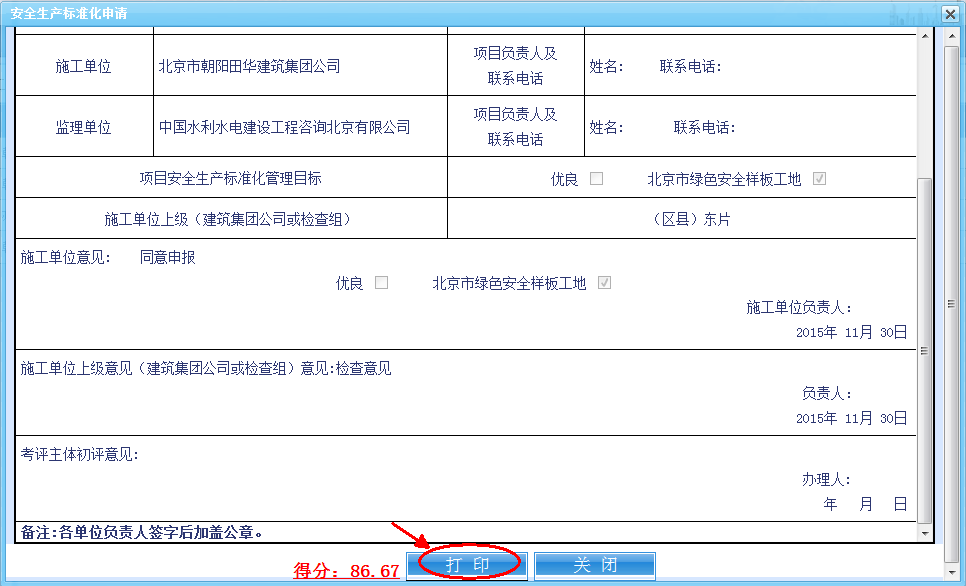Click the (区县) 东片 cell
The width and height of the screenshot is (966, 586).
click(690, 220)
